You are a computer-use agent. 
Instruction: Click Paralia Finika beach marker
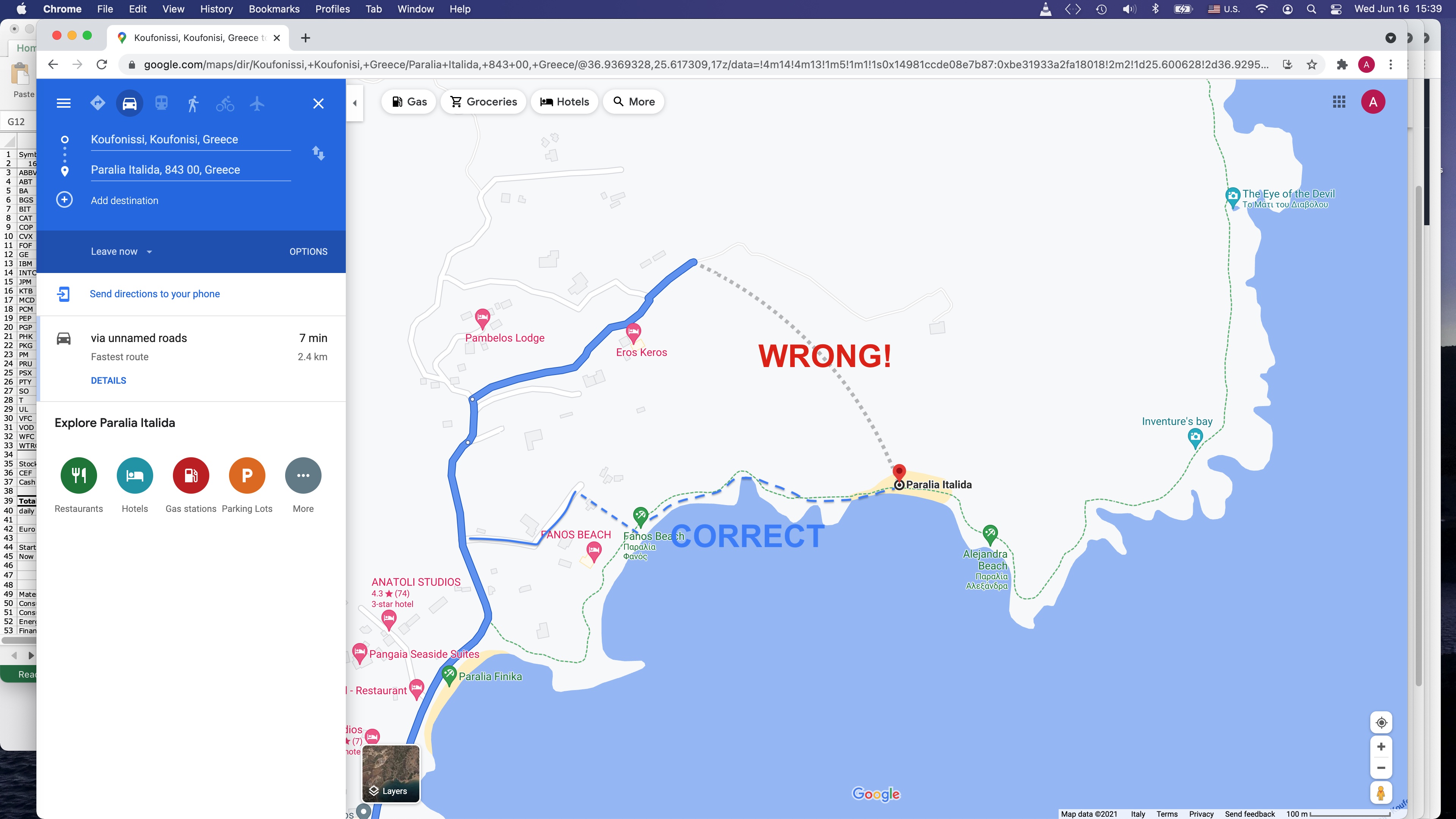(449, 675)
